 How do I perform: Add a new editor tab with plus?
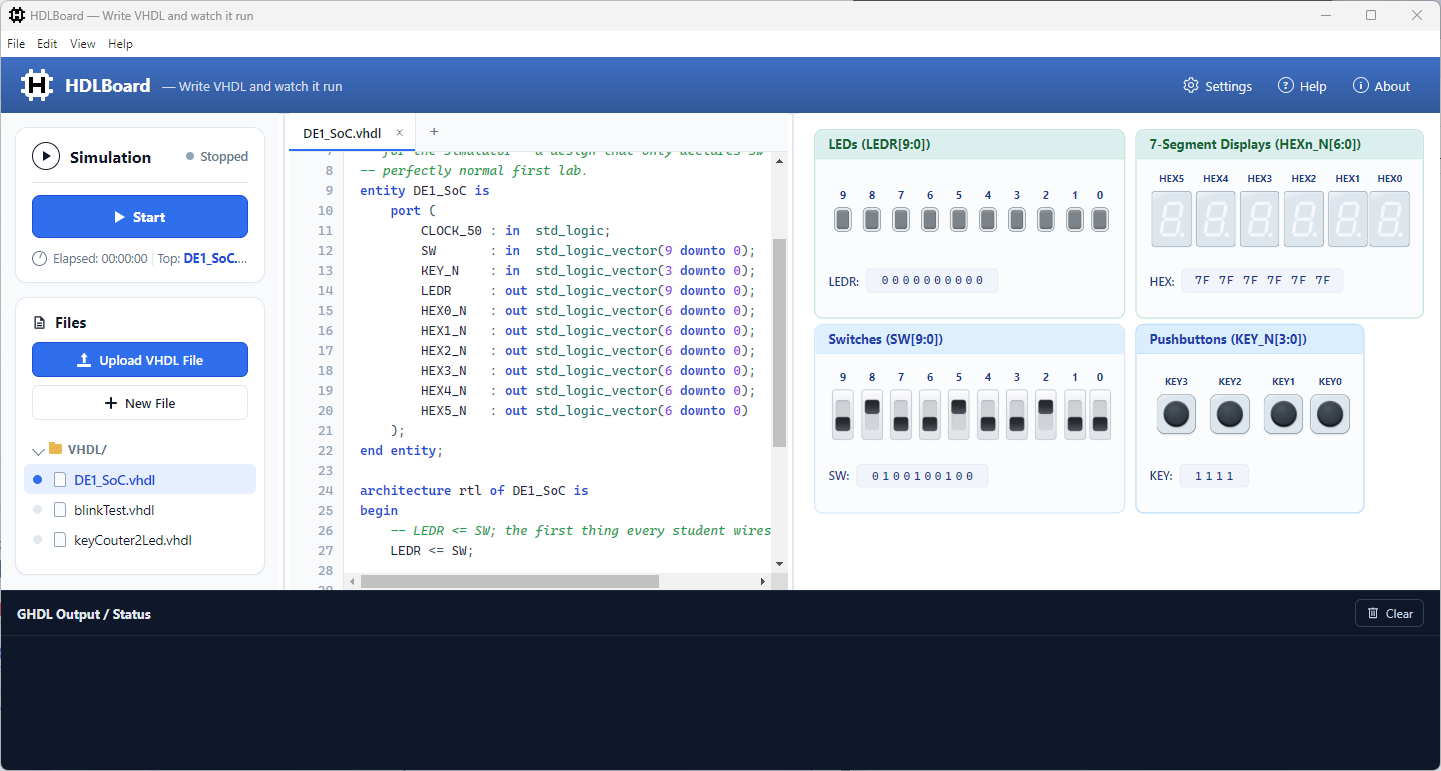(x=434, y=132)
